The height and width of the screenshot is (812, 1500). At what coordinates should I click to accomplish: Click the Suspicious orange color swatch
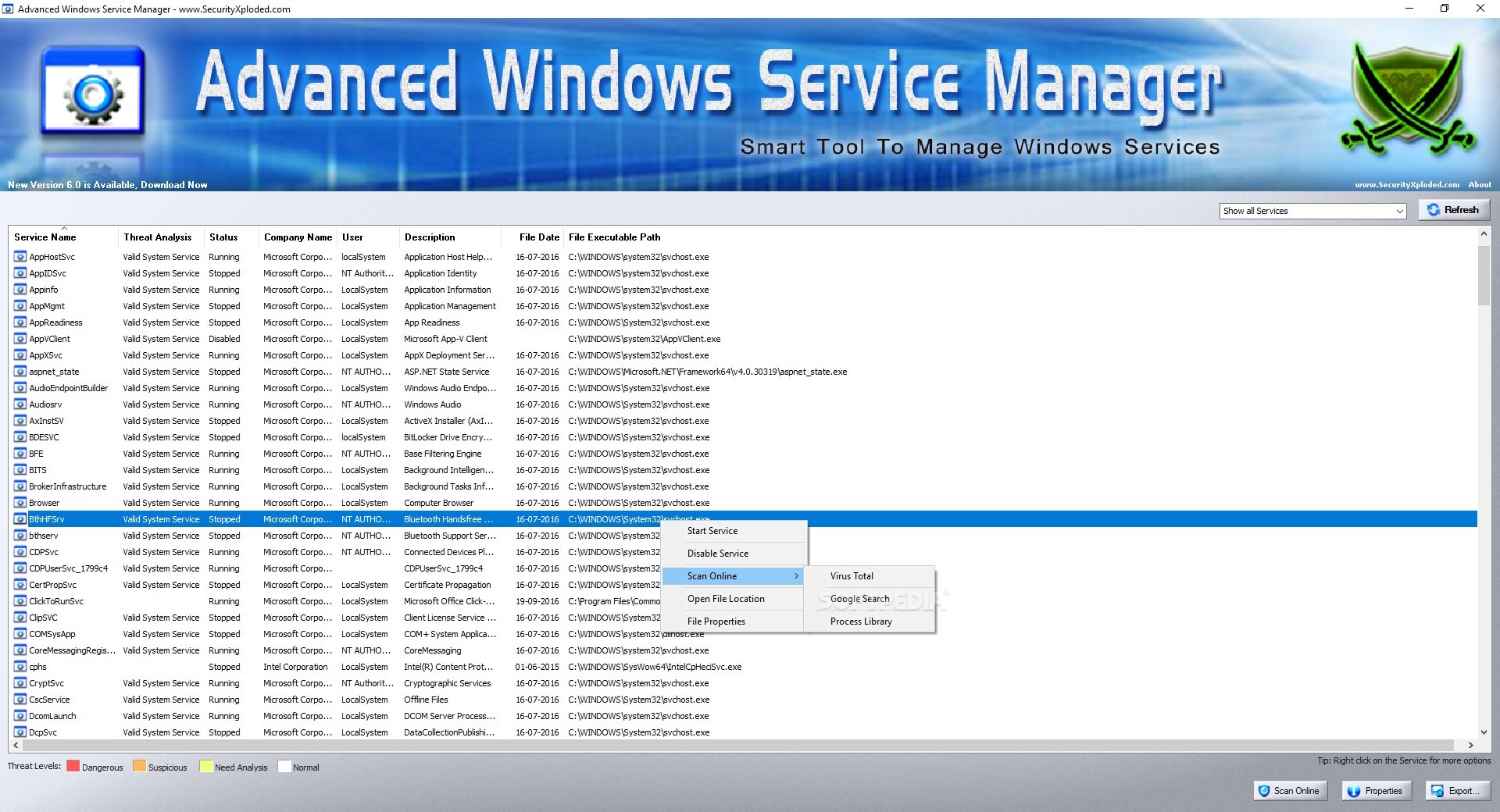click(139, 766)
